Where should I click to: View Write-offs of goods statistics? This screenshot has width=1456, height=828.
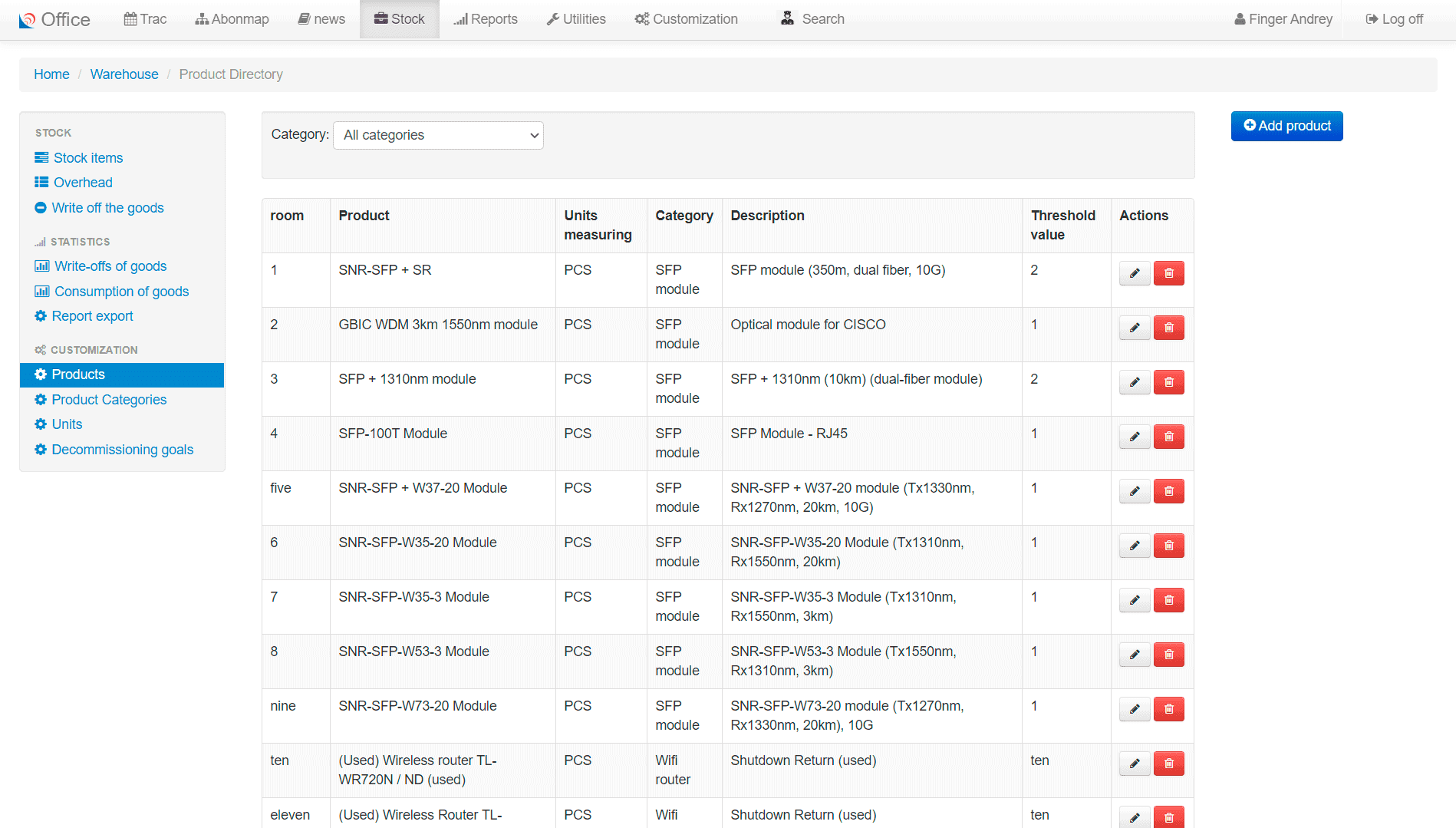point(100,266)
